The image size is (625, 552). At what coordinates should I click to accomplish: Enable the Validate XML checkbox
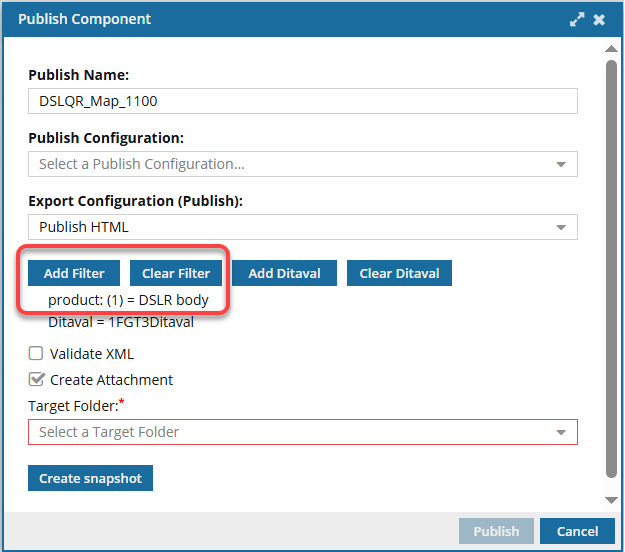point(36,353)
